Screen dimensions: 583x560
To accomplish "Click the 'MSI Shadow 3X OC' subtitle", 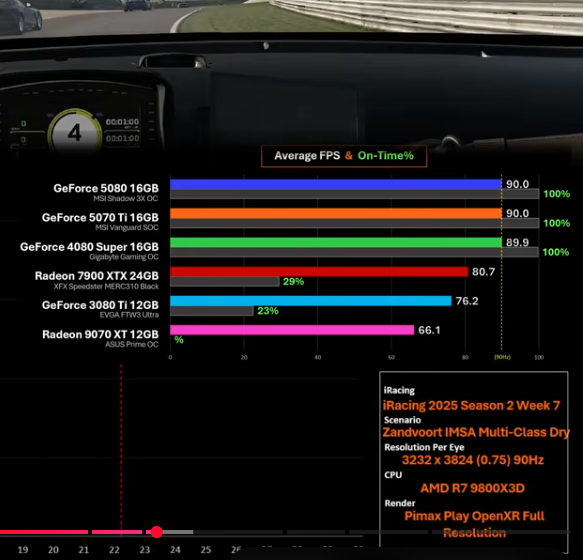I will pyautogui.click(x=126, y=199).
